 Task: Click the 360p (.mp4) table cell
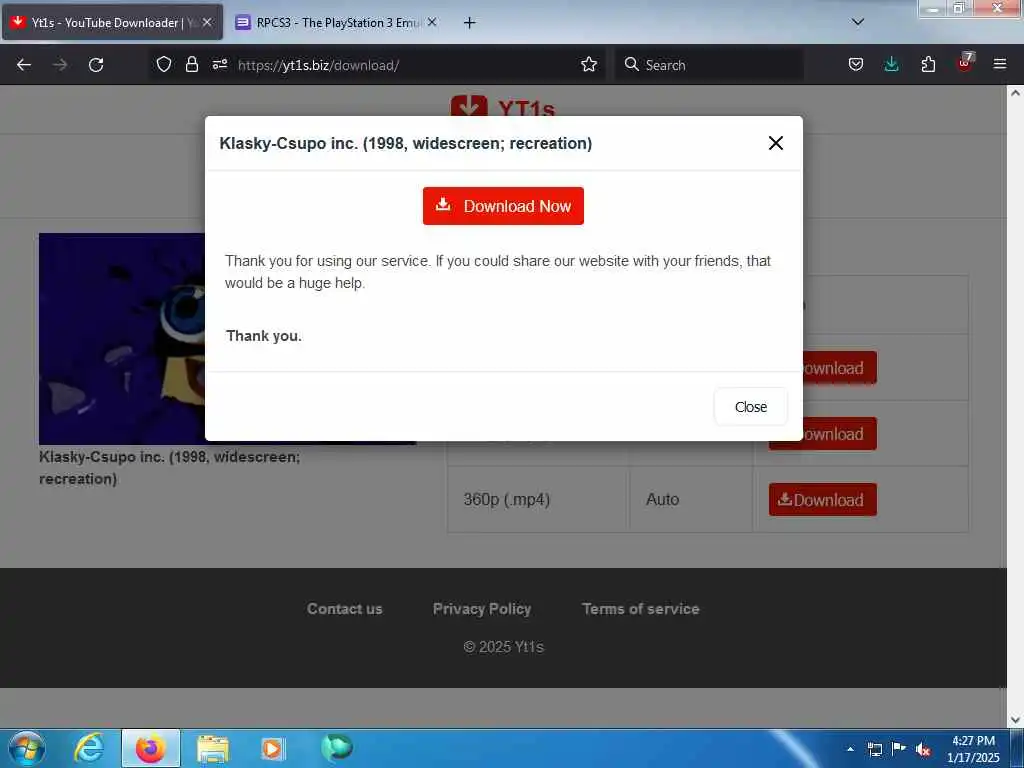coord(538,500)
